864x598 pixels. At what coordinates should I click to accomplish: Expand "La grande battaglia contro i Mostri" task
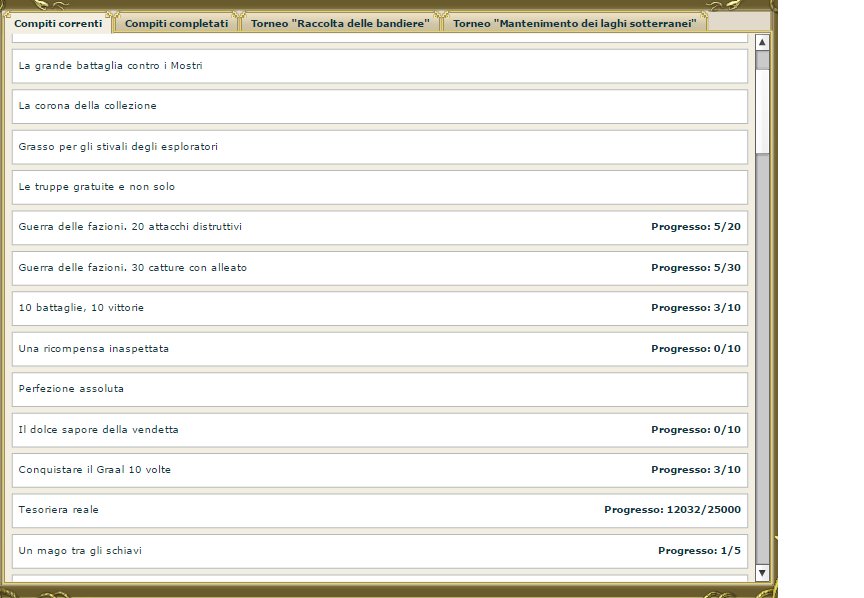click(x=379, y=66)
